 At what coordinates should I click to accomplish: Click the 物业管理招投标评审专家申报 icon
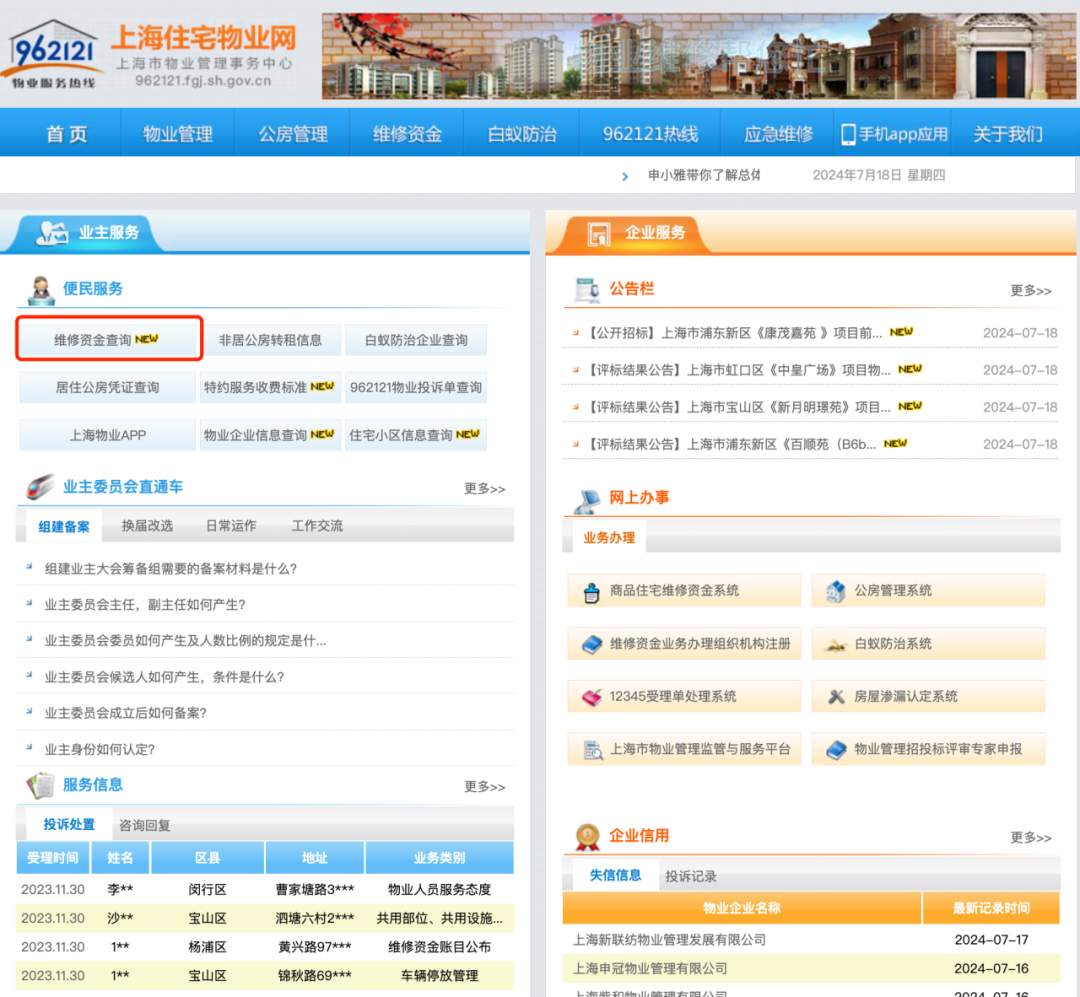pos(836,750)
